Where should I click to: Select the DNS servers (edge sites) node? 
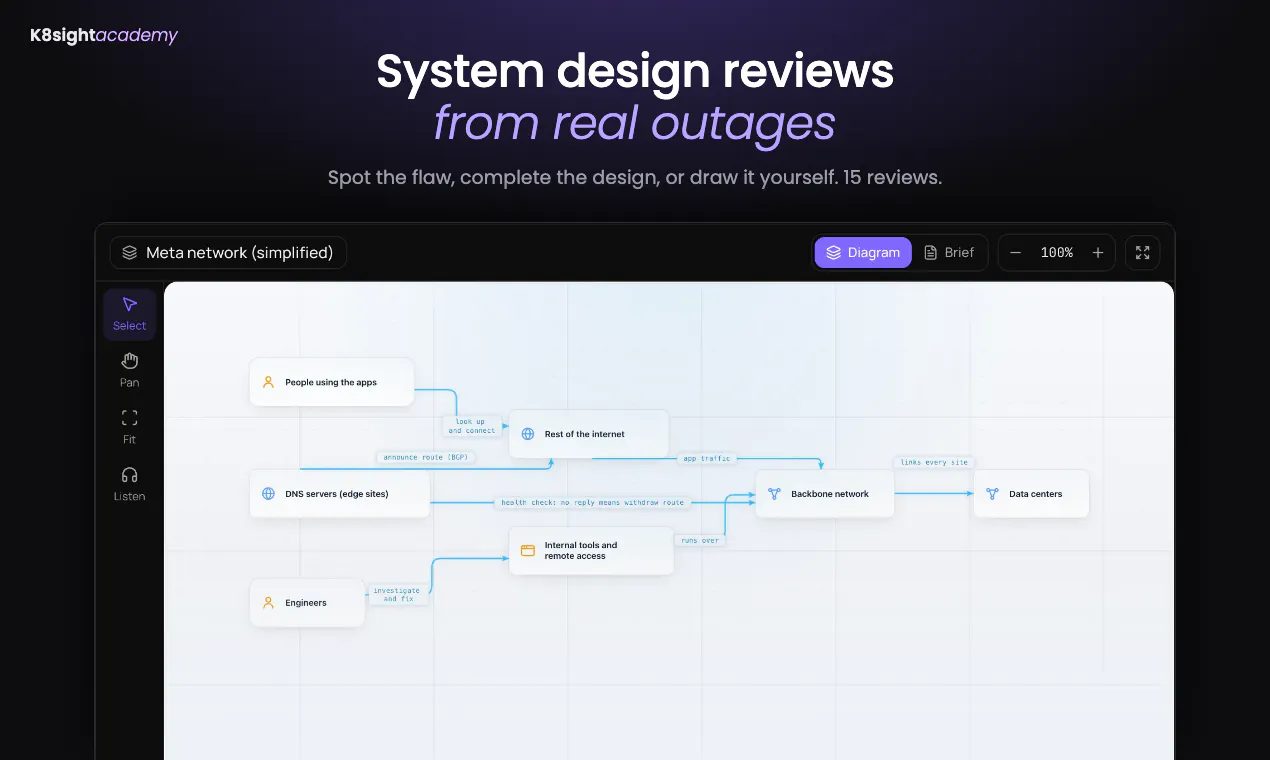point(340,494)
